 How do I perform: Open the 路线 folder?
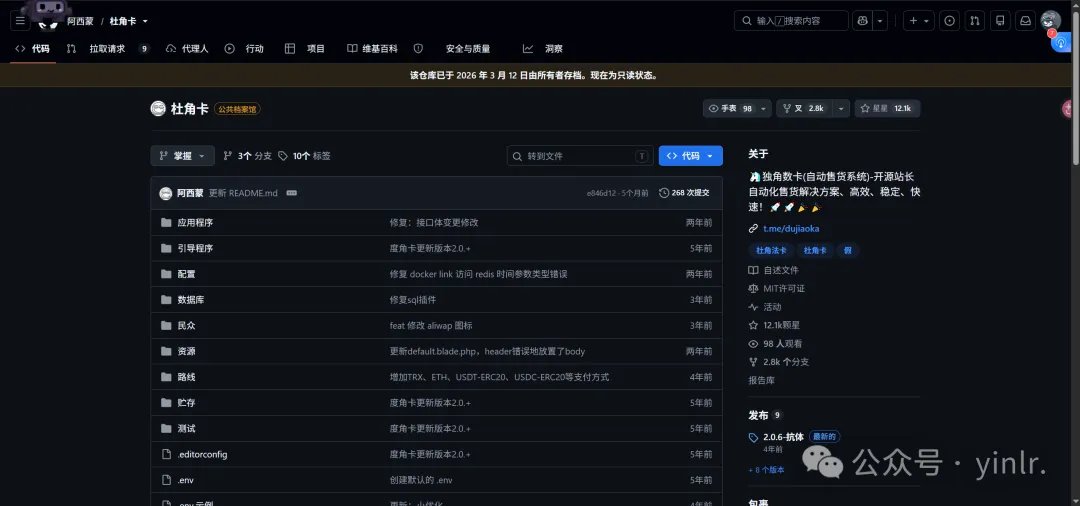(186, 377)
